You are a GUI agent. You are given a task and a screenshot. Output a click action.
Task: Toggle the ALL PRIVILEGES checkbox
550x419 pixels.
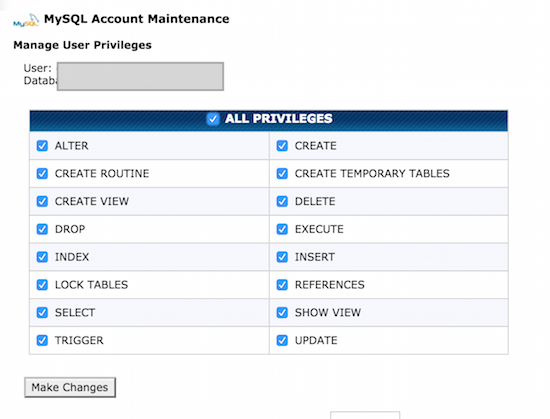pos(213,119)
